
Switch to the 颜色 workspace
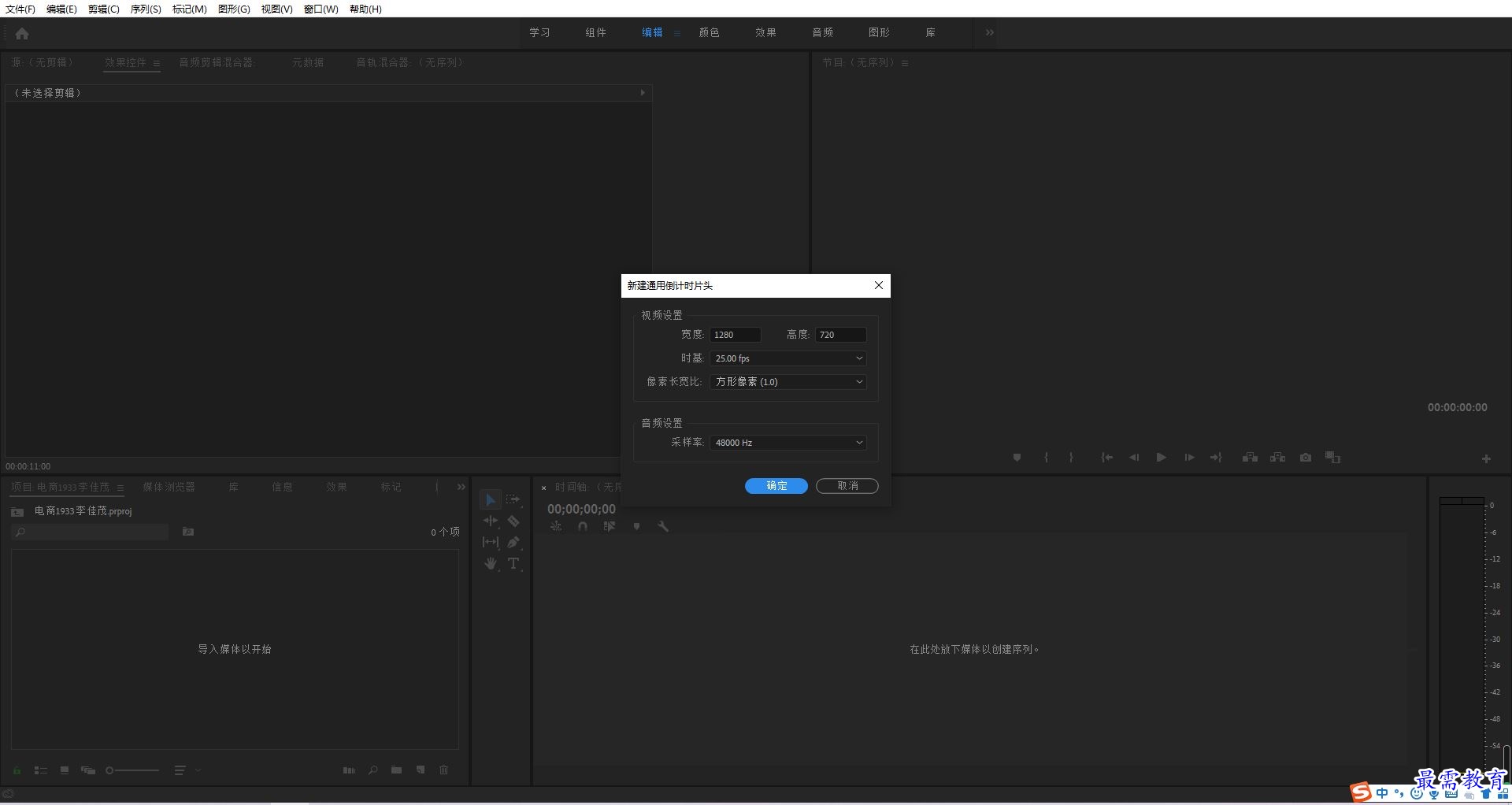[x=709, y=32]
